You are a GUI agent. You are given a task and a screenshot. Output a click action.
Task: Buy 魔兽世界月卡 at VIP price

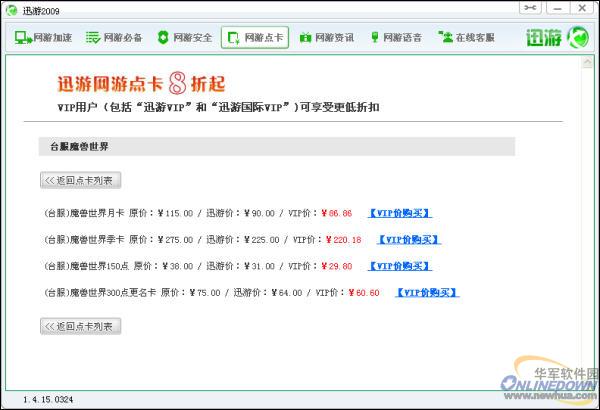(399, 213)
